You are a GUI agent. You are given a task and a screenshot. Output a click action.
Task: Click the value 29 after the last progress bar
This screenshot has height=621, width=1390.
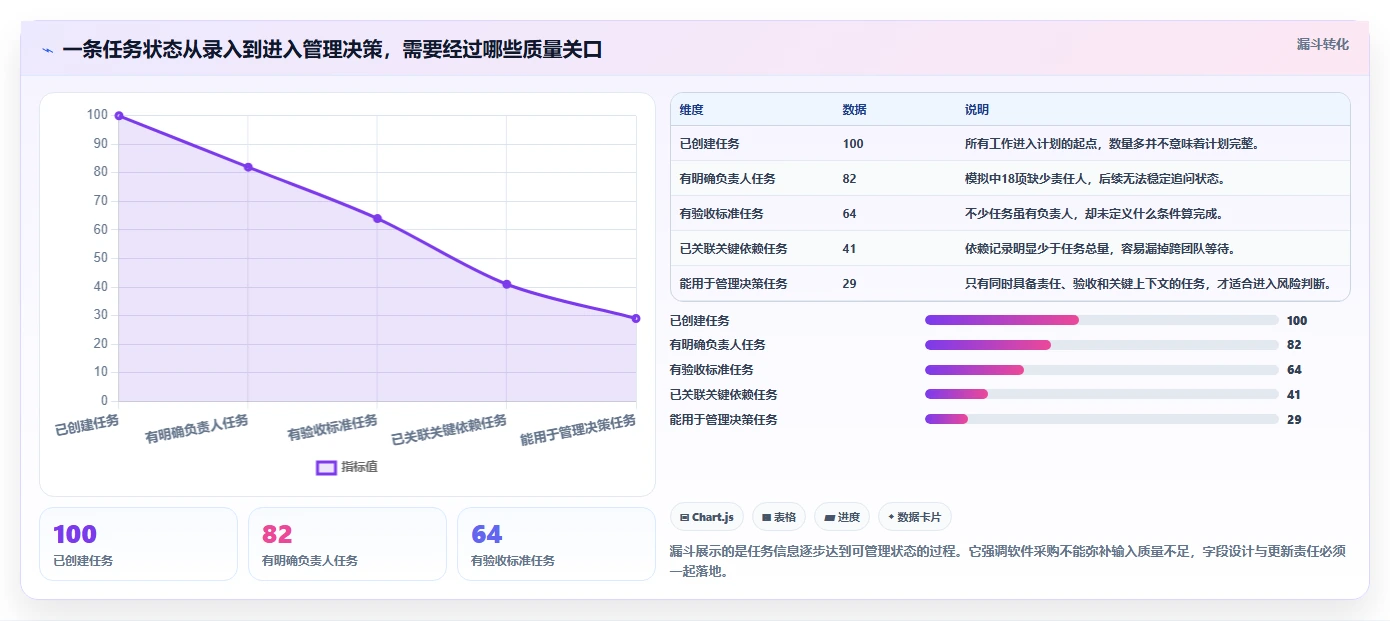1294,419
